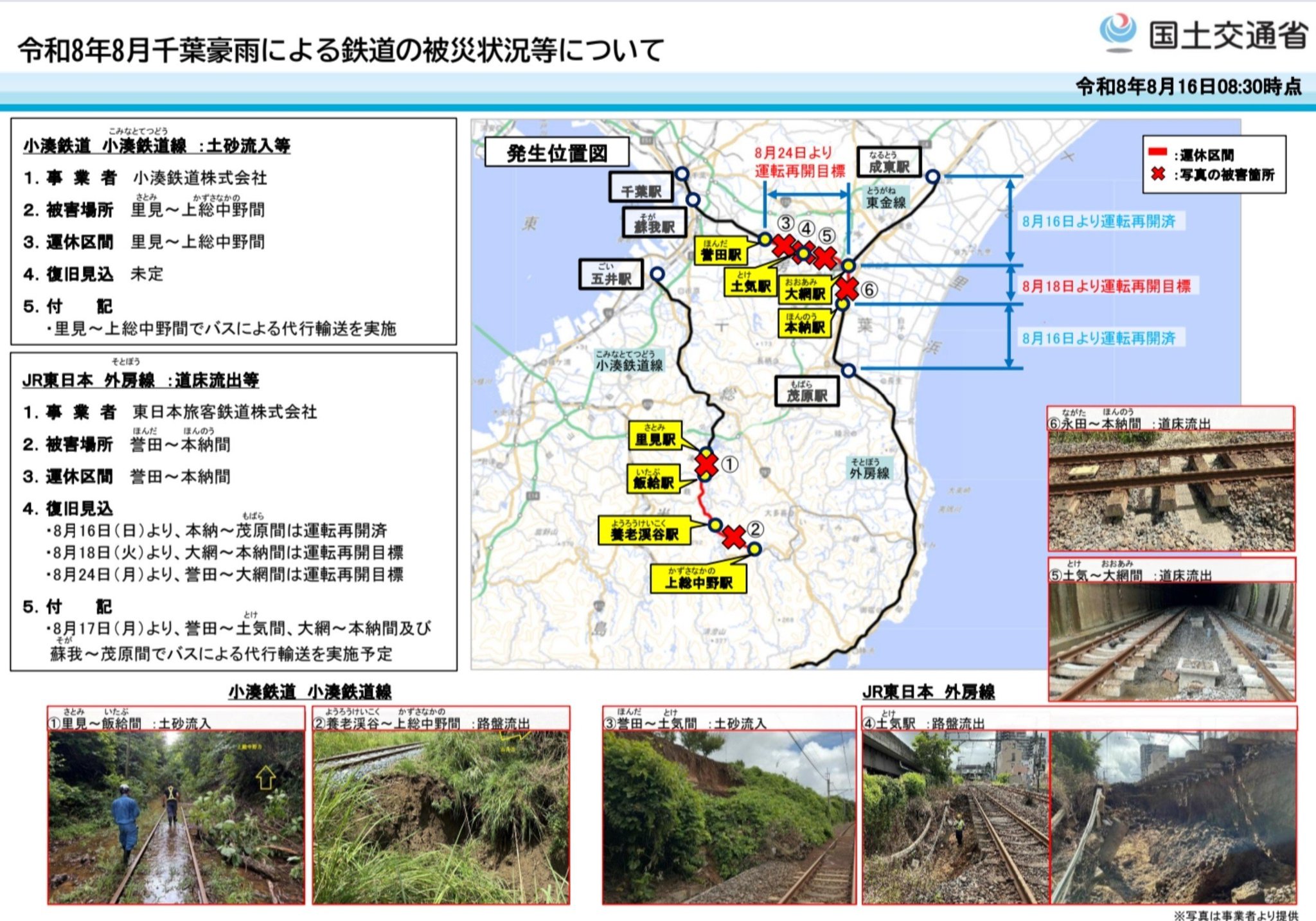Image resolution: width=1316 pixels, height=921 pixels.
Task: Open photo ⑤ of tunnel track washout
Action: (1171, 641)
